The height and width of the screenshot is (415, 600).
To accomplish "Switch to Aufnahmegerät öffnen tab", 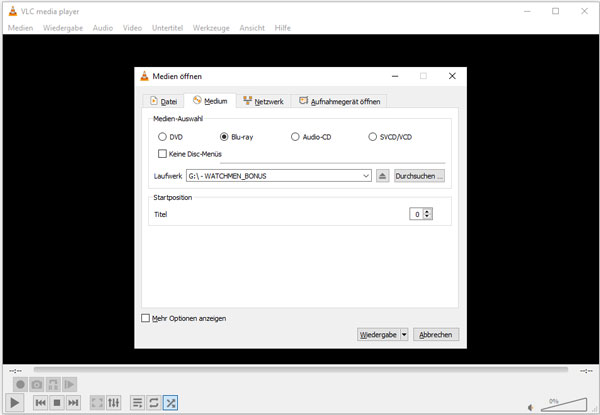I will pos(339,101).
